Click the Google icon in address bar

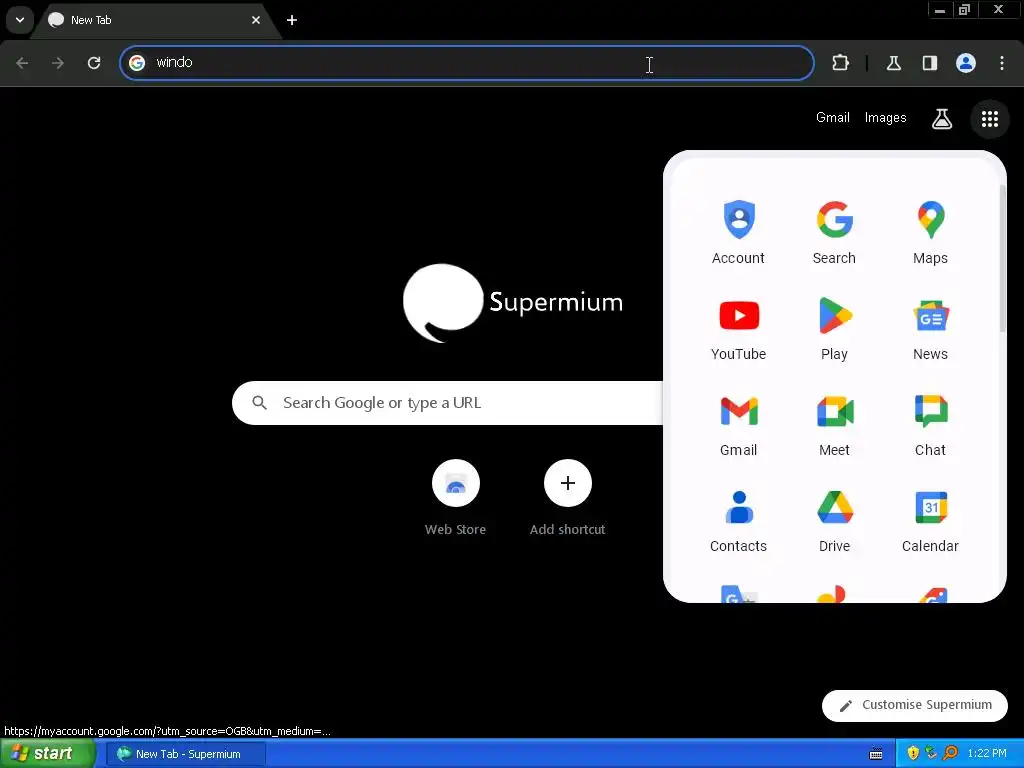coord(137,63)
